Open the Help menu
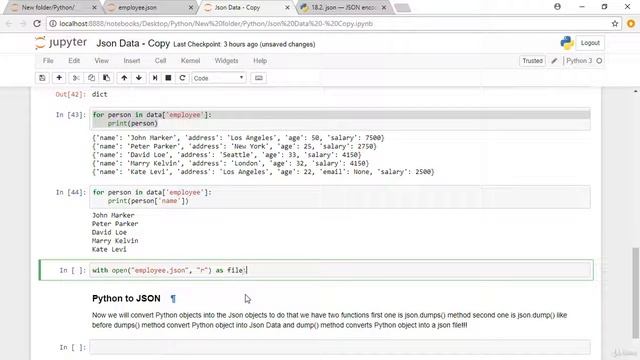This screenshot has height=360, width=640. click(x=260, y=61)
